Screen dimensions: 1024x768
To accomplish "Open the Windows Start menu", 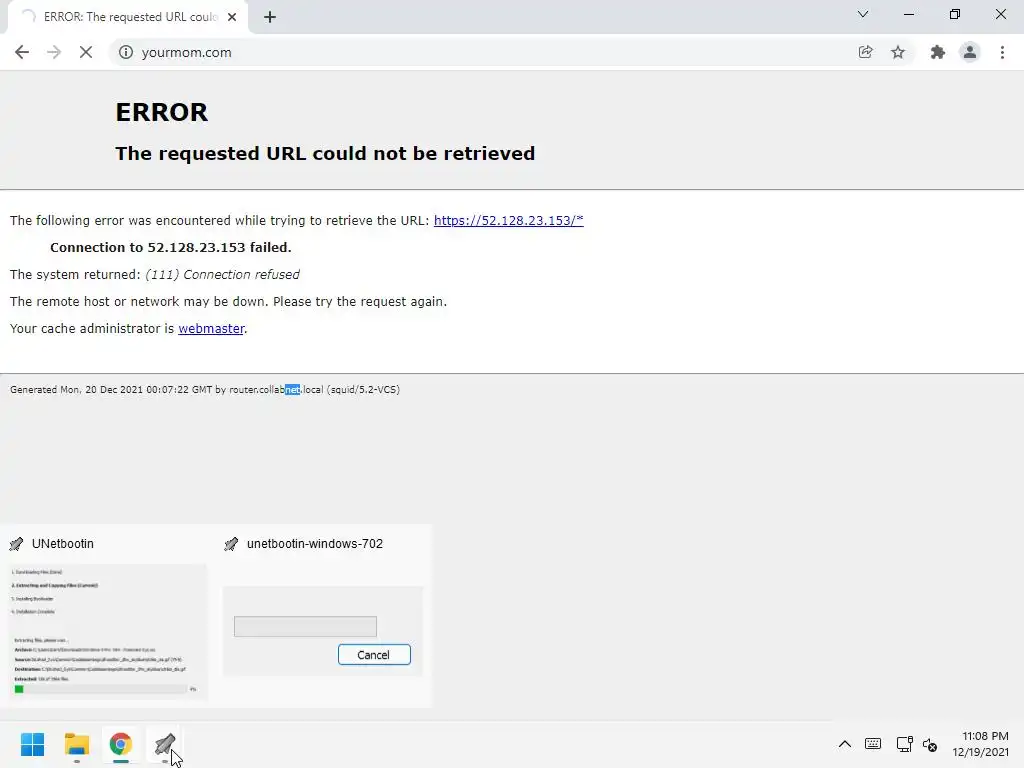I will coord(33,744).
